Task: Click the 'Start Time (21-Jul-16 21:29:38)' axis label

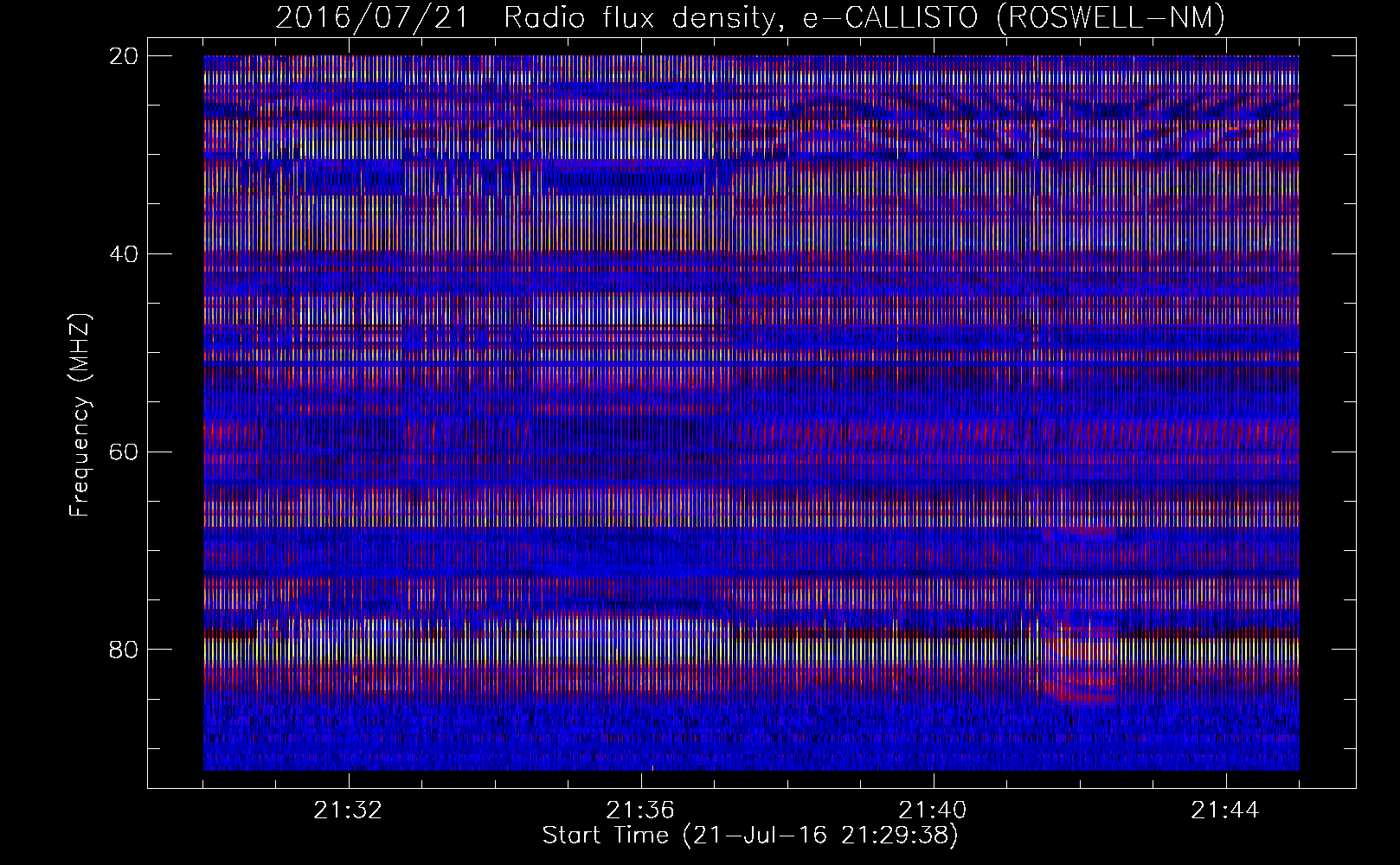Action: pyautogui.click(x=750, y=836)
